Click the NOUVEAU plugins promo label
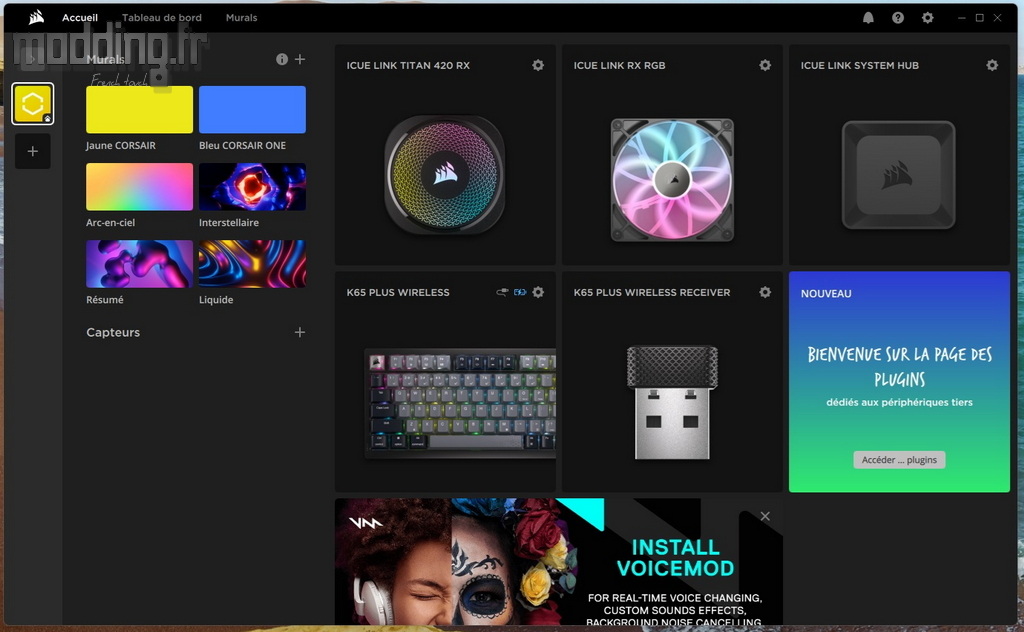The width and height of the screenshot is (1024, 632). pyautogui.click(x=826, y=294)
